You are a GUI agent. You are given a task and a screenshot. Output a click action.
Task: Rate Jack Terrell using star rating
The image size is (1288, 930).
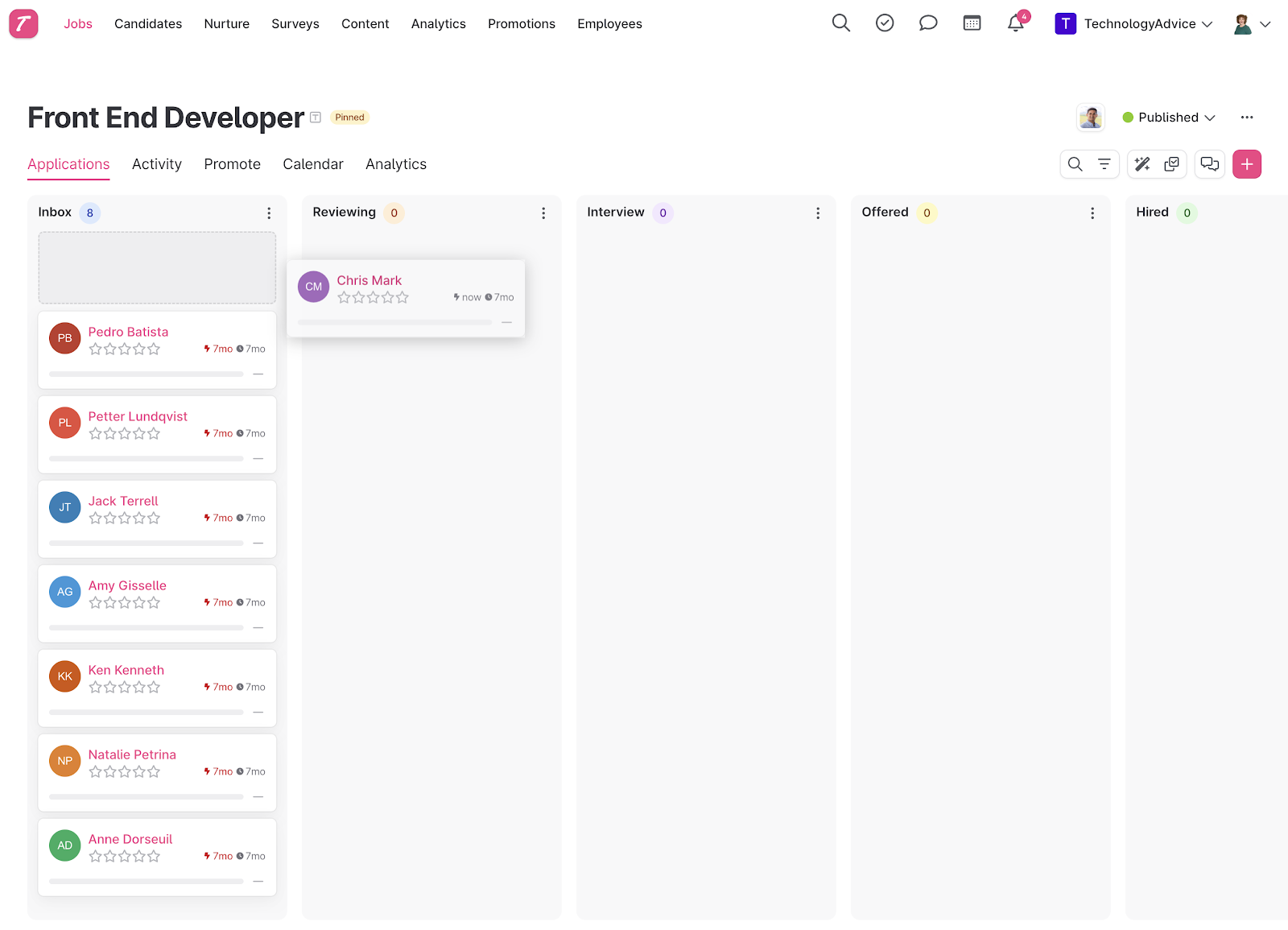(x=125, y=518)
